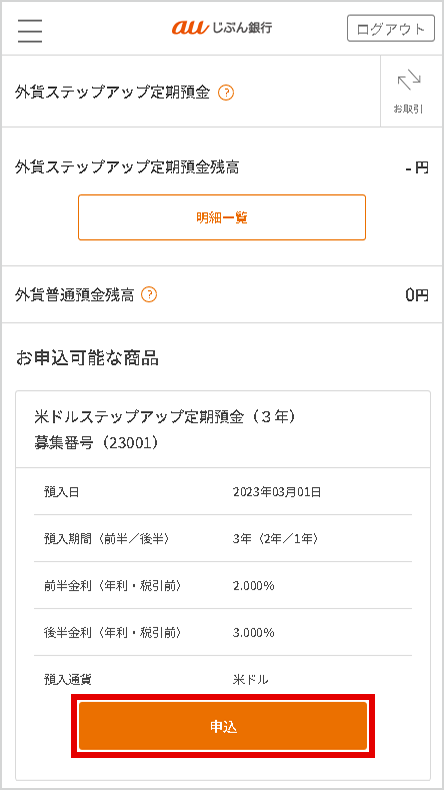Click the 預入日 2023年03月01日 row
This screenshot has width=444, height=790.
[223, 492]
